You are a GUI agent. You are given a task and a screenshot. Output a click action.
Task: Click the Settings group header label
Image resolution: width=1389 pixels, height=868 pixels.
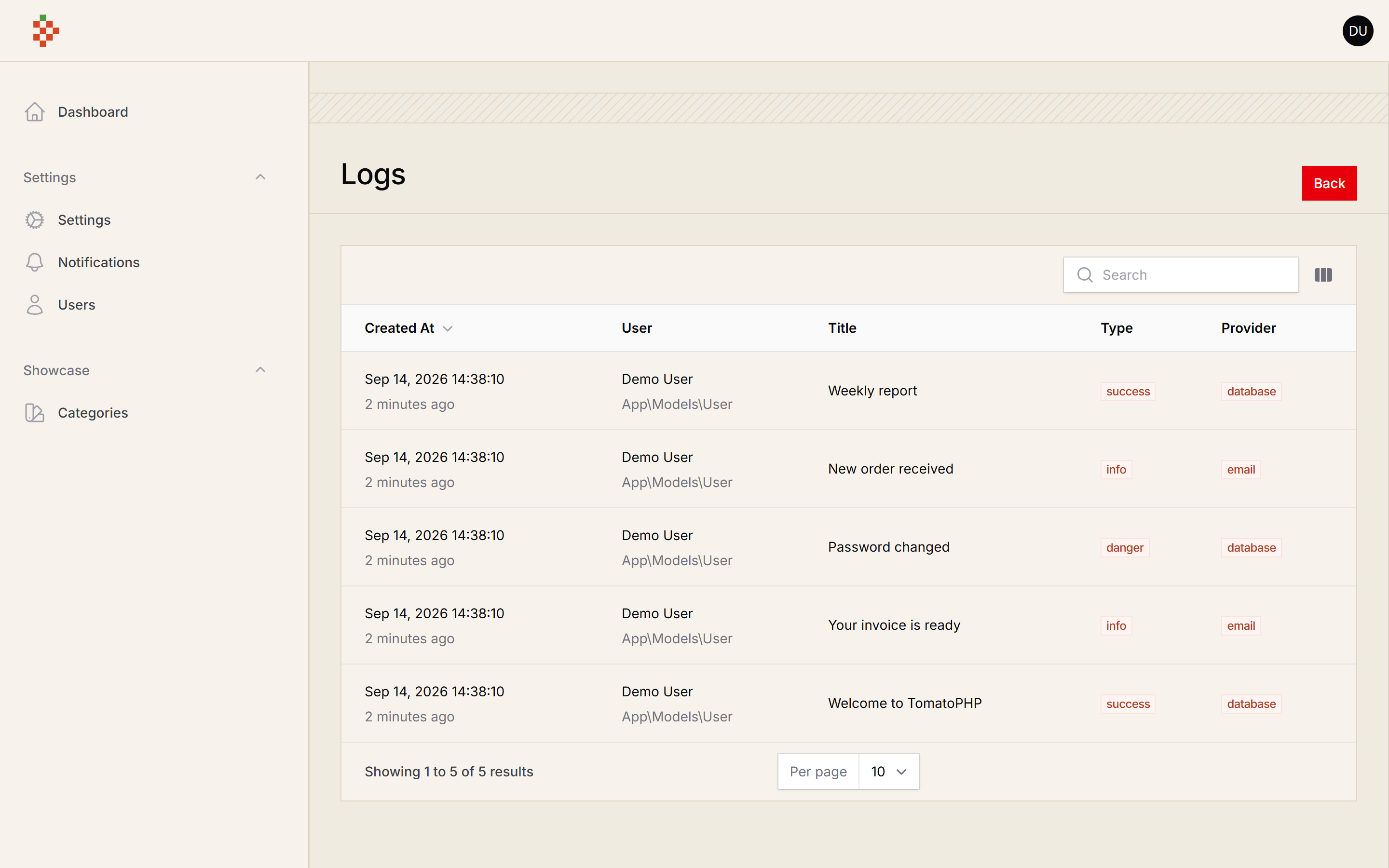(49, 177)
